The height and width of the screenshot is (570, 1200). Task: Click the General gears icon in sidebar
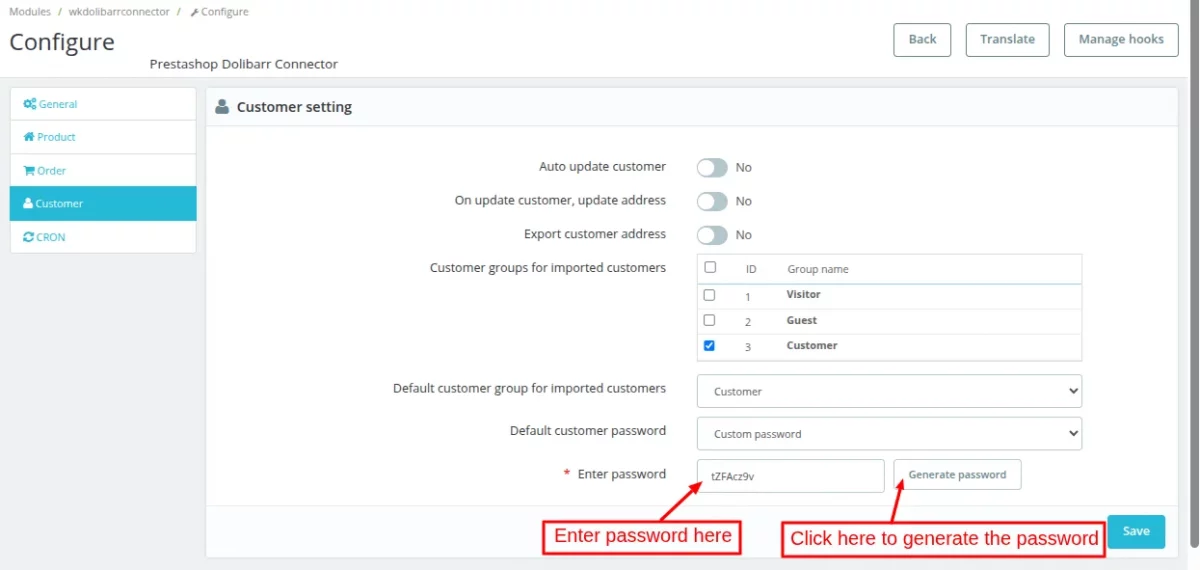click(30, 104)
